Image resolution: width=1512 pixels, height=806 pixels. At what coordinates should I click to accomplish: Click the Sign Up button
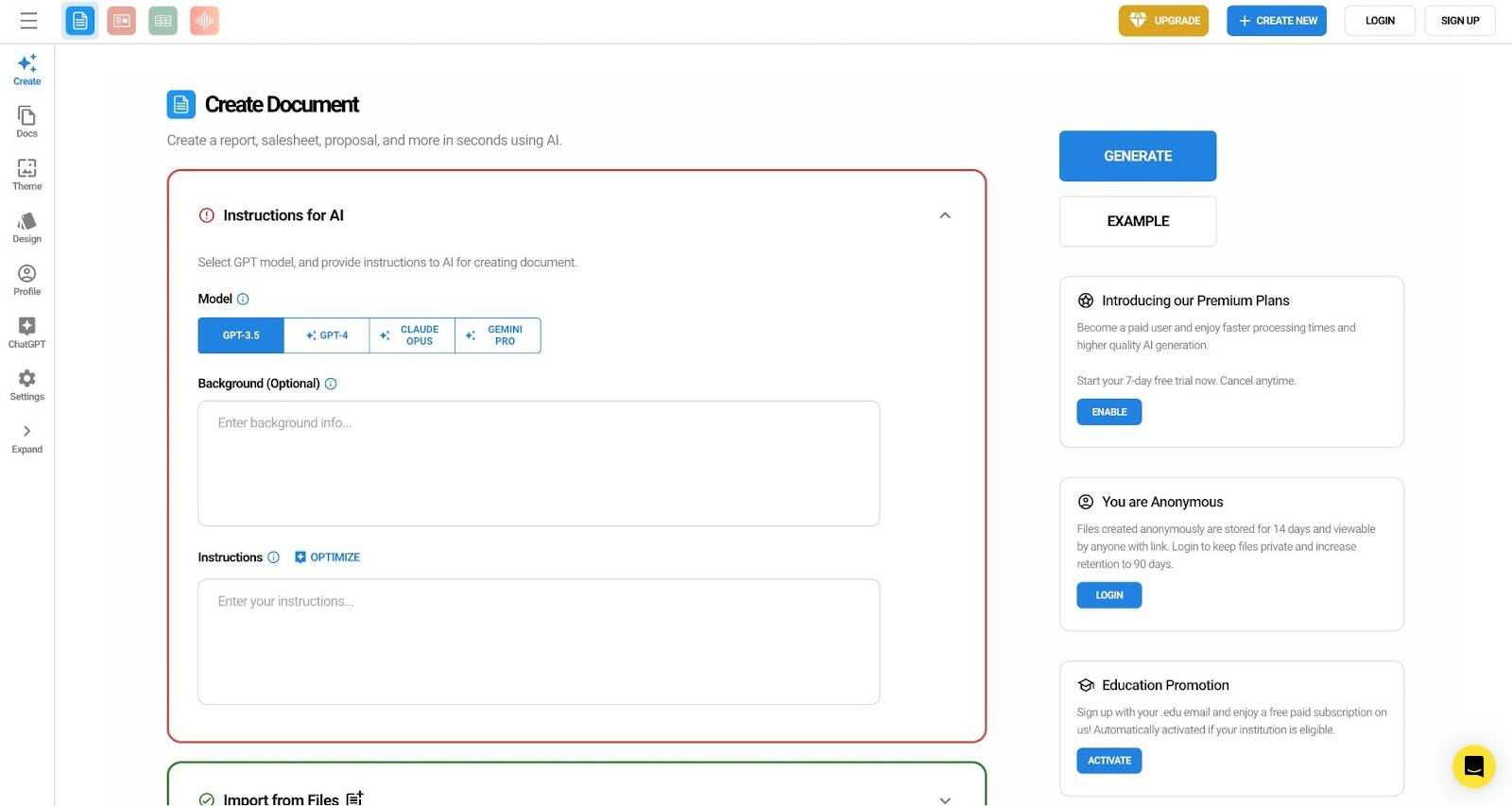1460,21
